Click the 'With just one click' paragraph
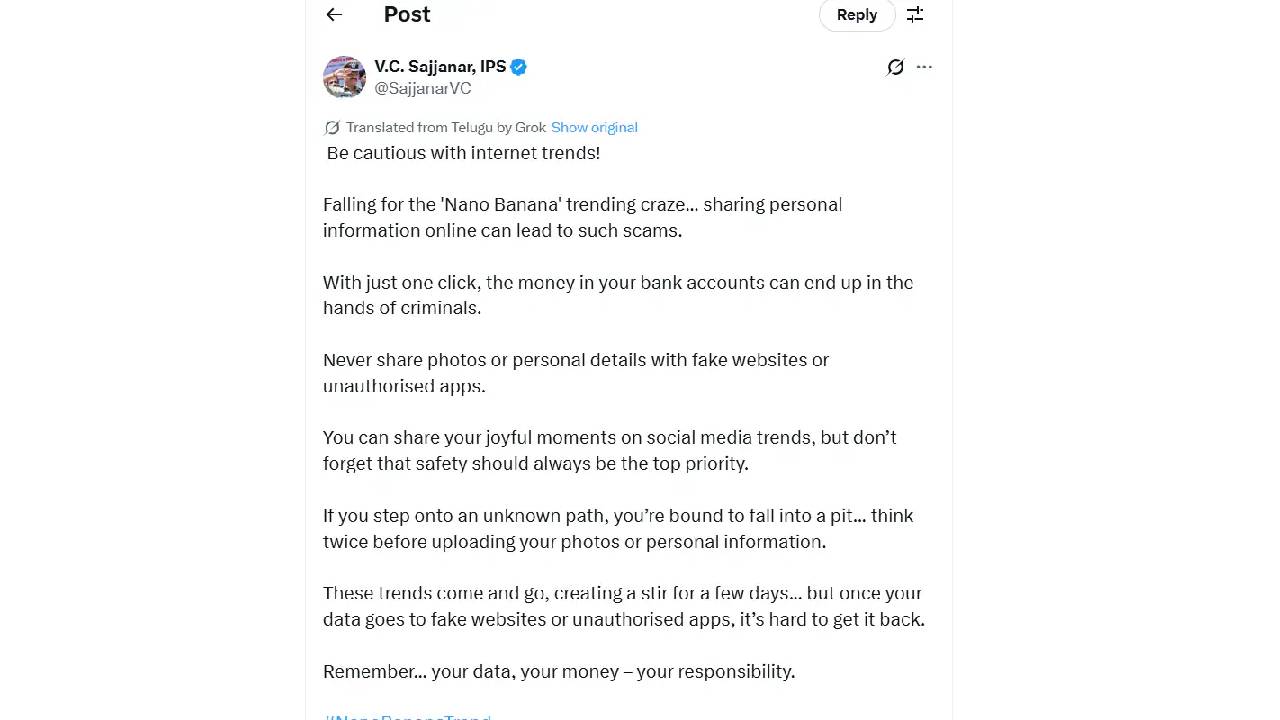Image resolution: width=1280 pixels, height=720 pixels. tap(617, 295)
